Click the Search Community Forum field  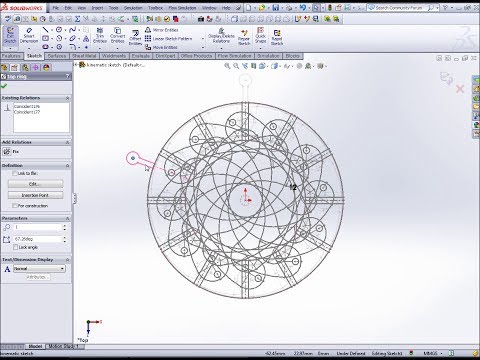(x=400, y=7)
